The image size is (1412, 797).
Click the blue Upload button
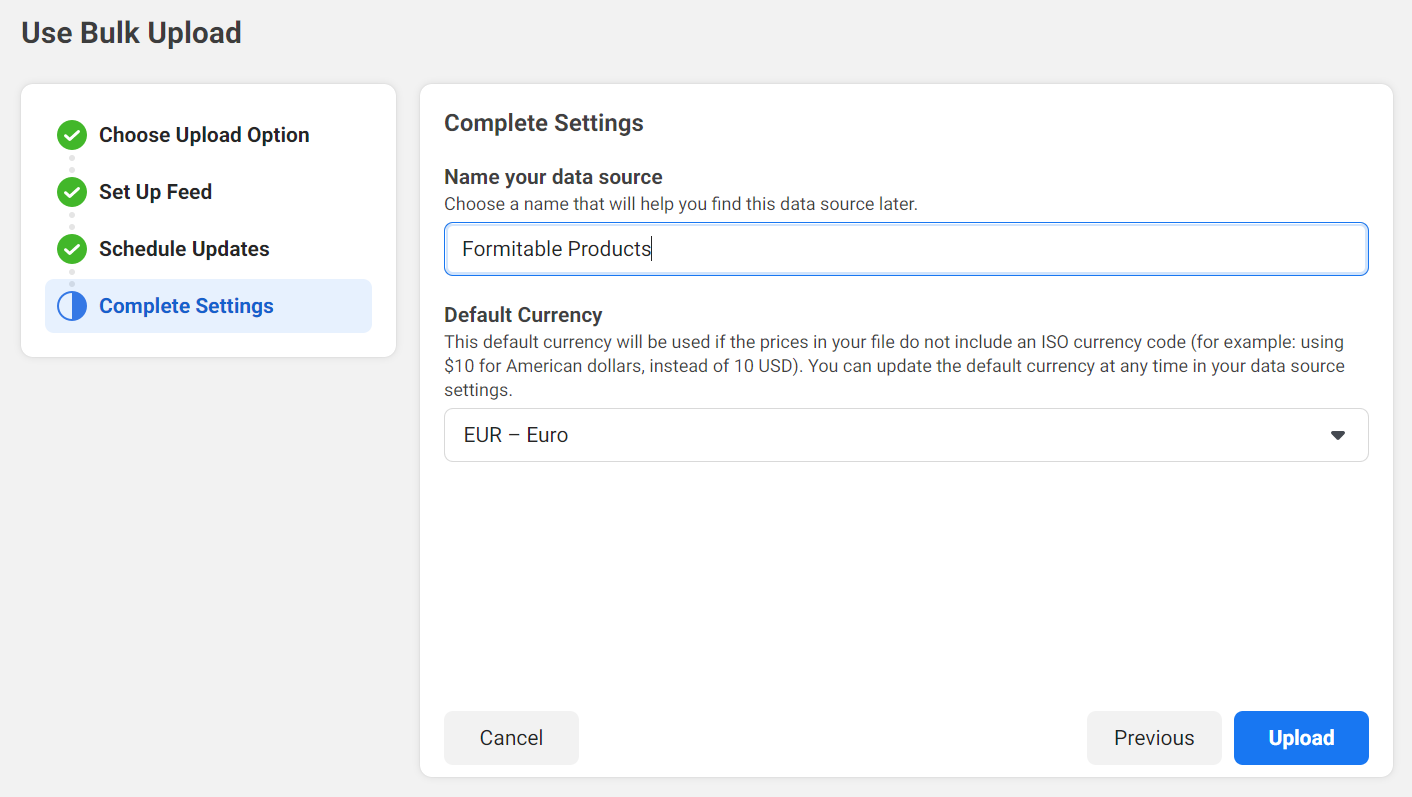1301,738
